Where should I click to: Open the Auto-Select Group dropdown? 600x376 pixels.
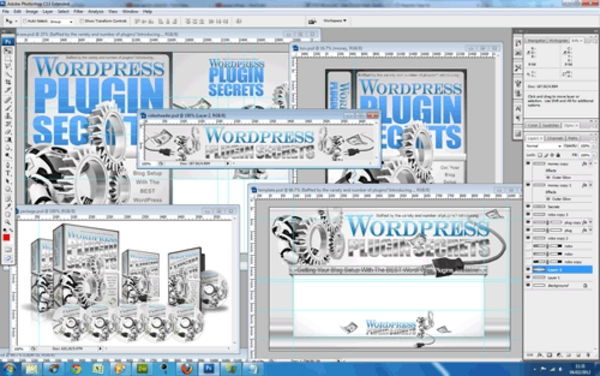click(61, 21)
